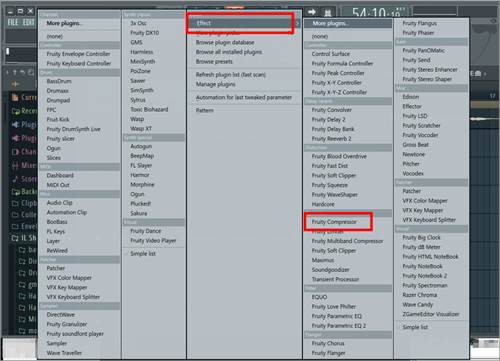
Task: Select DirectWave sampler
Action: pyautogui.click(x=61, y=315)
